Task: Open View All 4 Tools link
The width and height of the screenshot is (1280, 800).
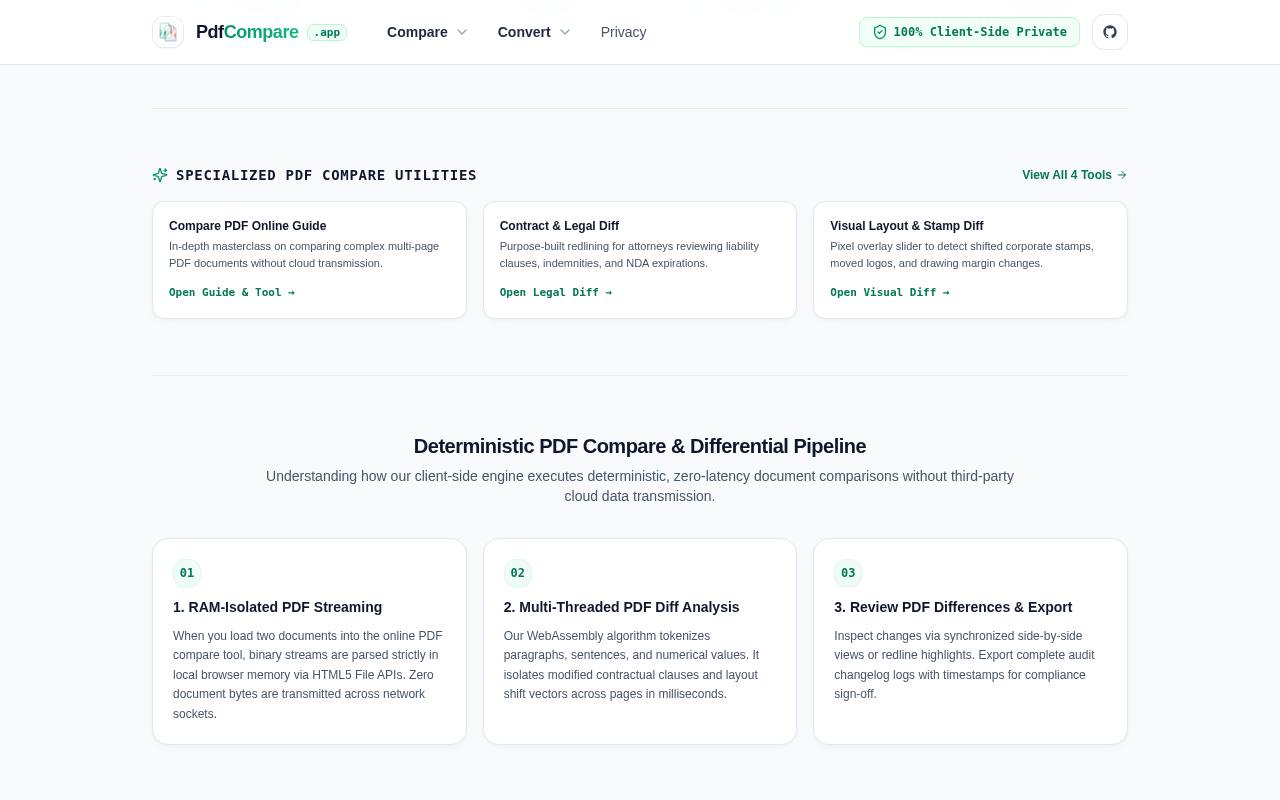Action: pyautogui.click(x=1074, y=175)
